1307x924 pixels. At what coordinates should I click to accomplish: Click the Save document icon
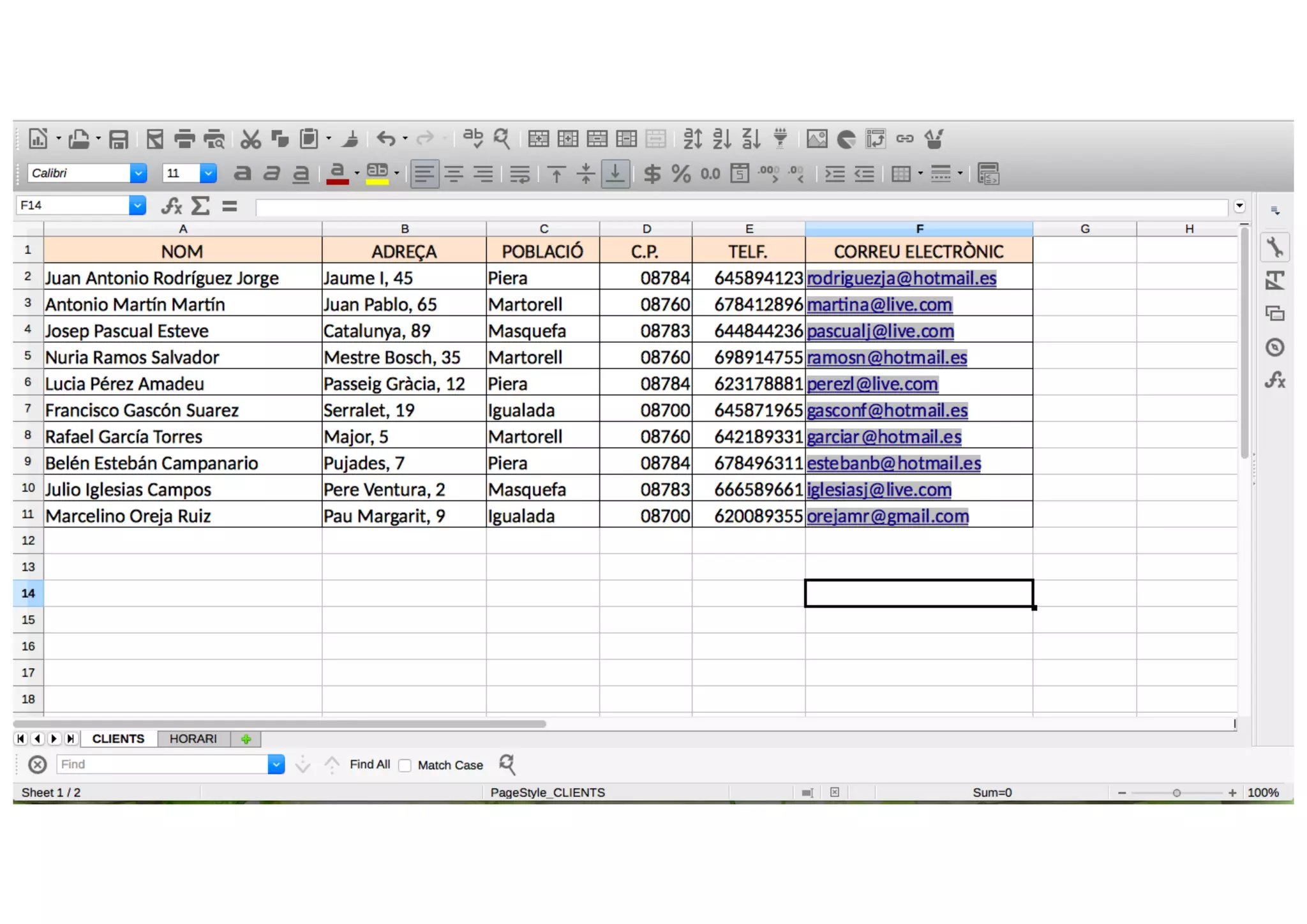[119, 139]
